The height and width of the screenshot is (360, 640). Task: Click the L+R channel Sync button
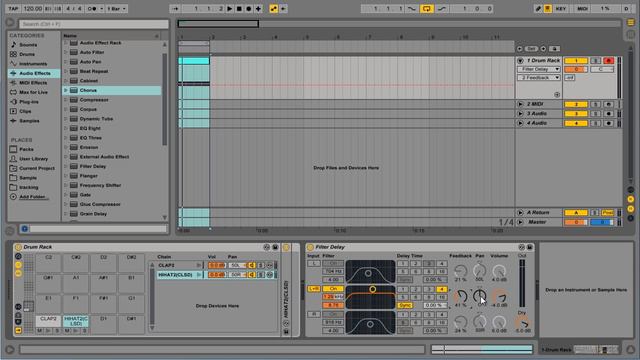[x=405, y=305]
